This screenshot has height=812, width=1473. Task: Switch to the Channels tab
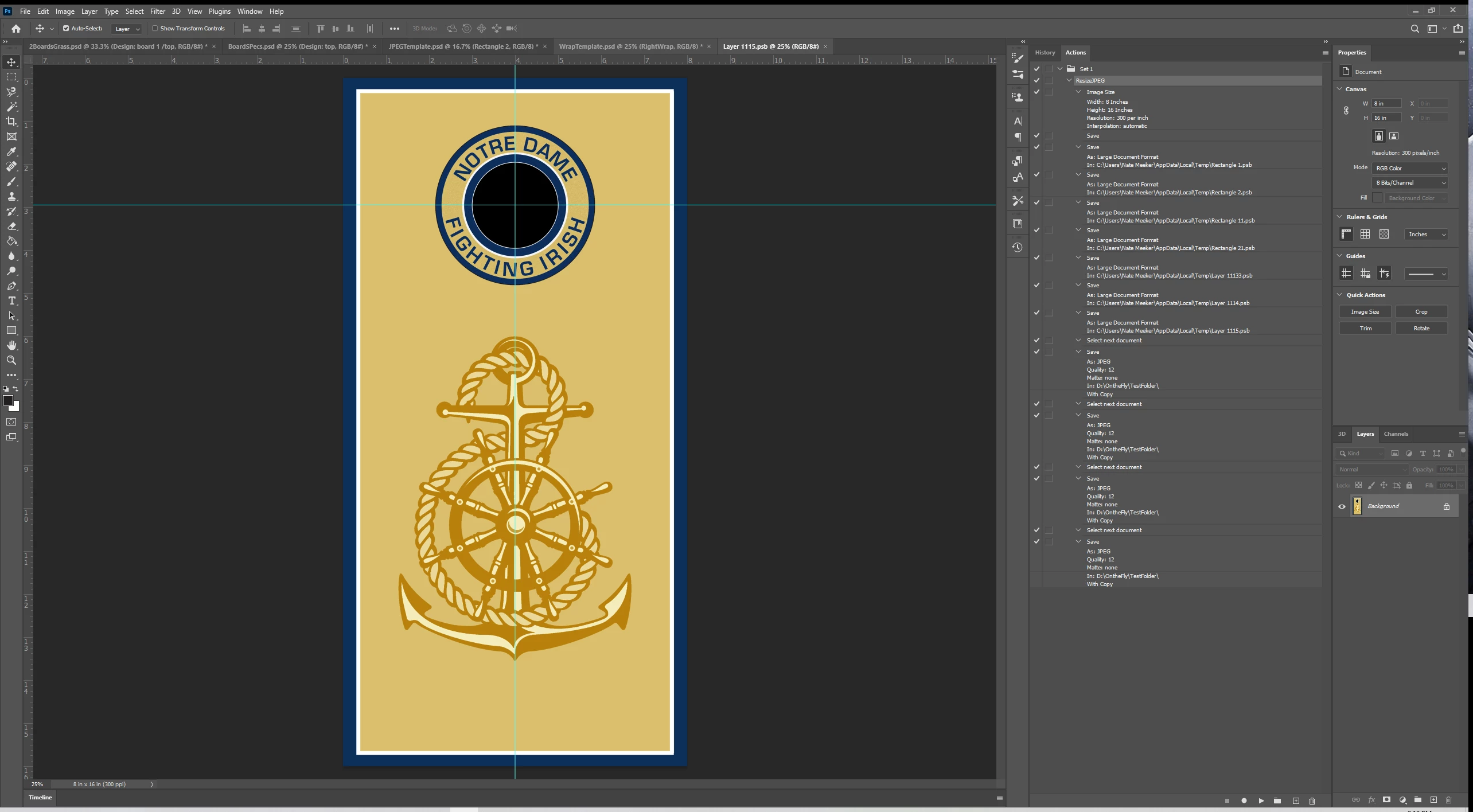click(x=1396, y=434)
